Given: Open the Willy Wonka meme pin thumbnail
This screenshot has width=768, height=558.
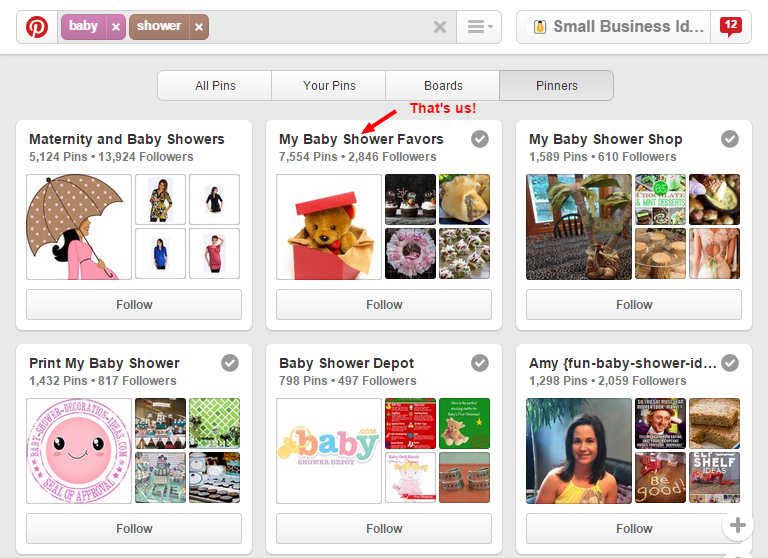Looking at the screenshot, I should (x=660, y=423).
